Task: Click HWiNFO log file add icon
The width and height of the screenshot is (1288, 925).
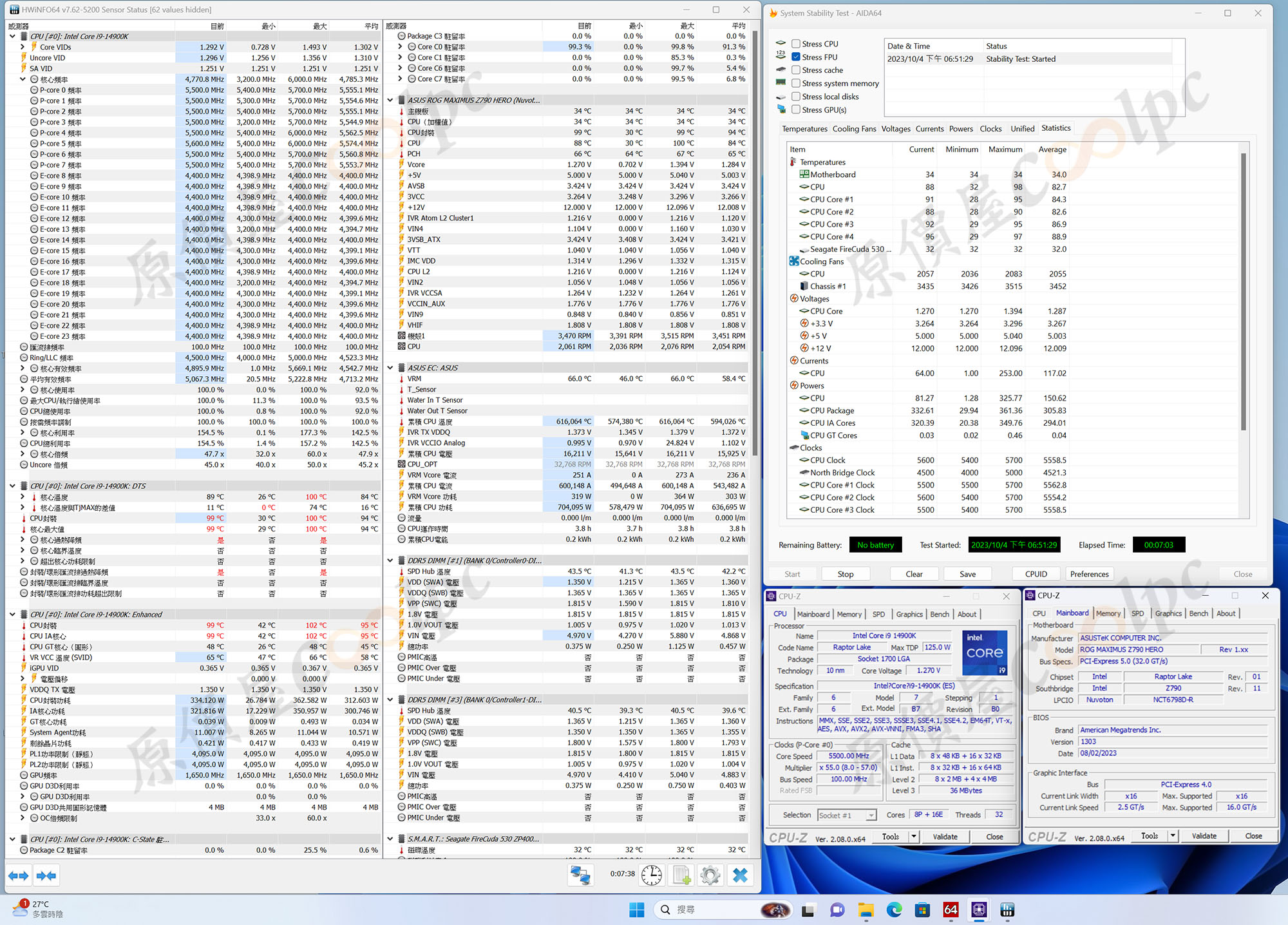Action: tap(682, 875)
